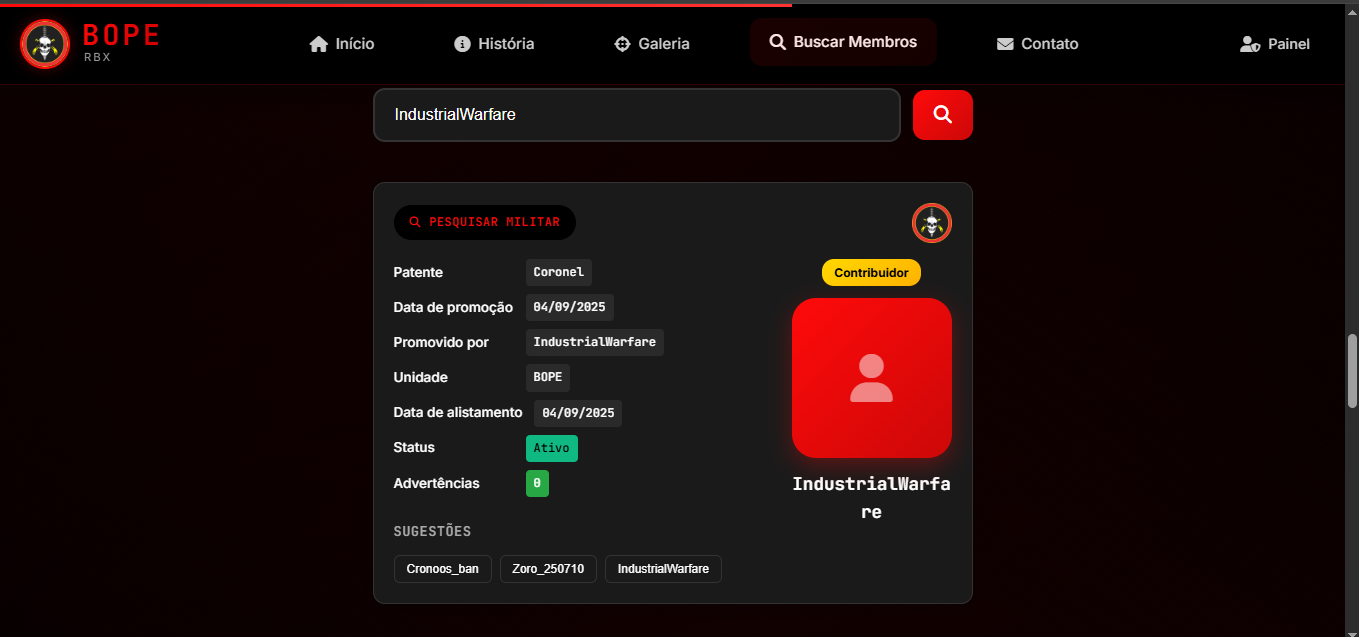Click the member search input field

(637, 115)
